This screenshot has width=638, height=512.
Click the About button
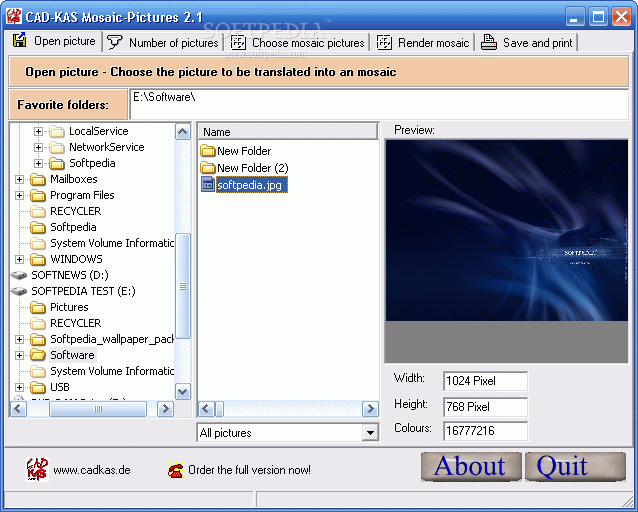(x=471, y=466)
